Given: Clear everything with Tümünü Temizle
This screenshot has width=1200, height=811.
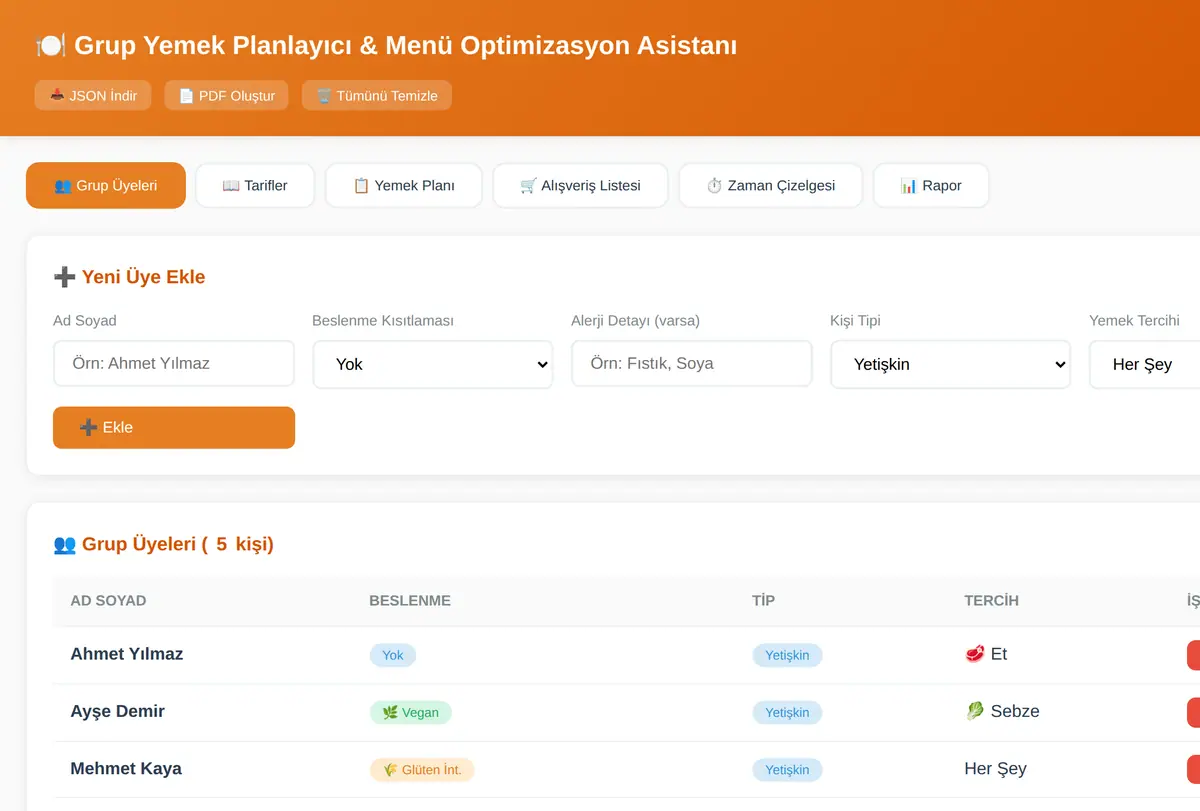Looking at the screenshot, I should coord(377,96).
